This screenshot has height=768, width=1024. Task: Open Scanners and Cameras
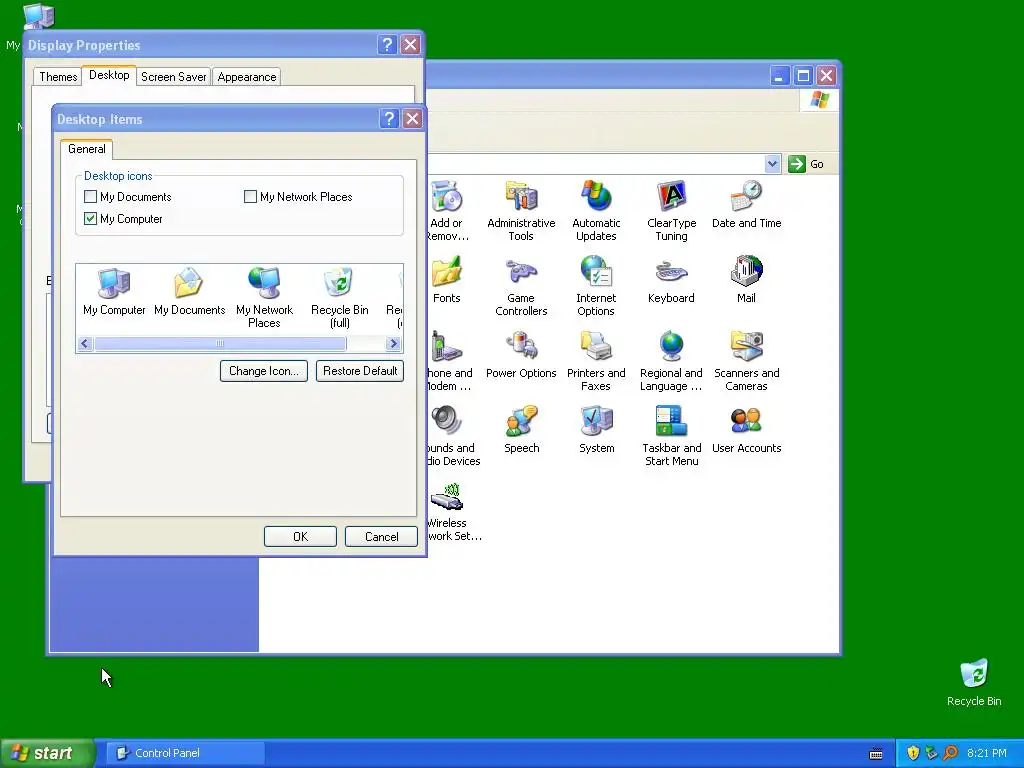[x=746, y=360]
